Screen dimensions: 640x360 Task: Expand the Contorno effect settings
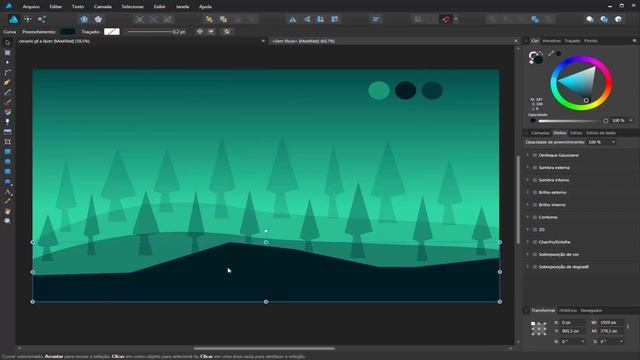click(528, 217)
